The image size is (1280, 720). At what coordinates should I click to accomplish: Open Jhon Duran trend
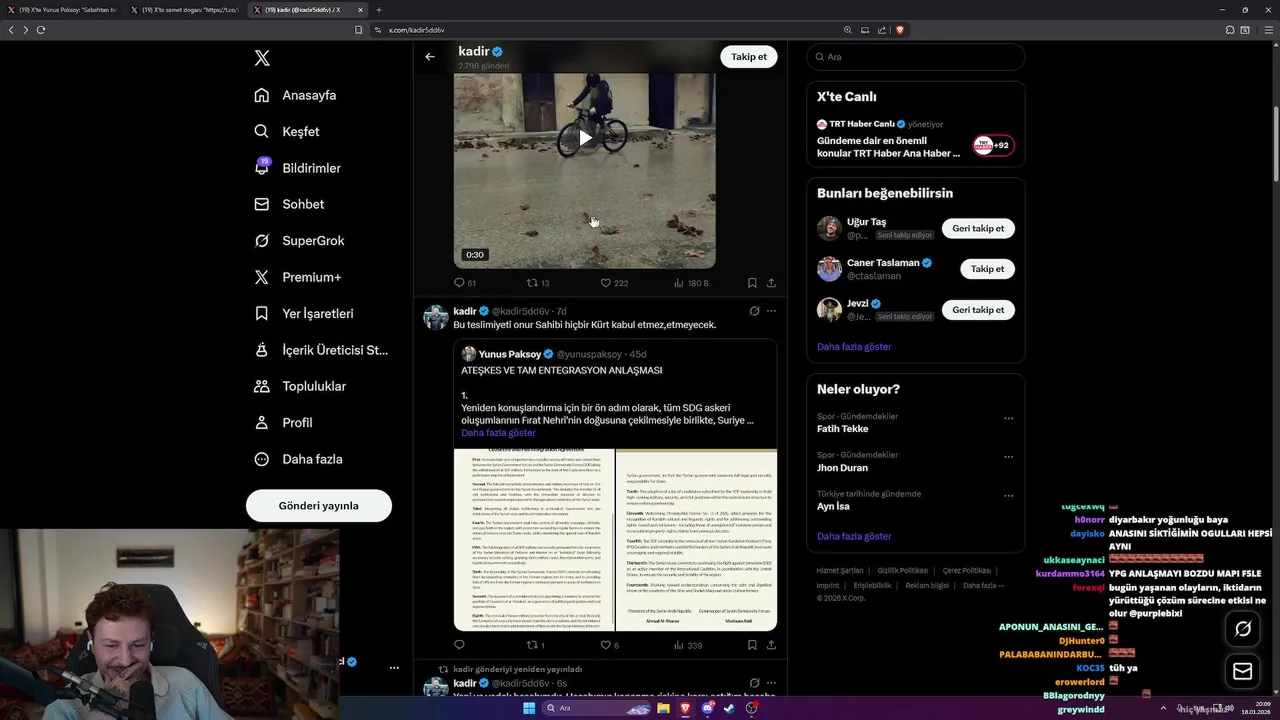tap(842, 468)
